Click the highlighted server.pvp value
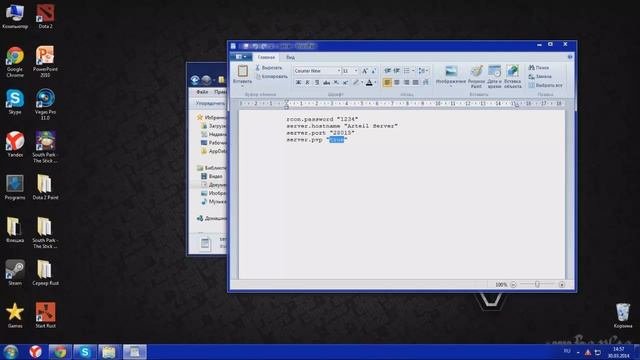 tap(337, 140)
